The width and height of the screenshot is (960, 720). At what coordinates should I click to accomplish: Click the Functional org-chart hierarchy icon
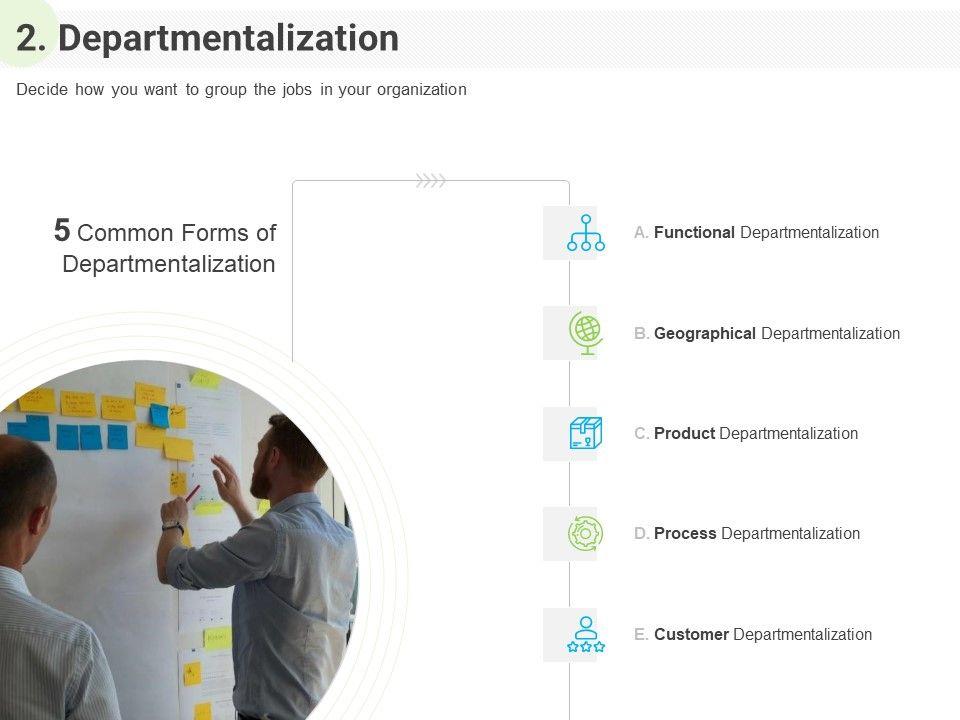586,233
